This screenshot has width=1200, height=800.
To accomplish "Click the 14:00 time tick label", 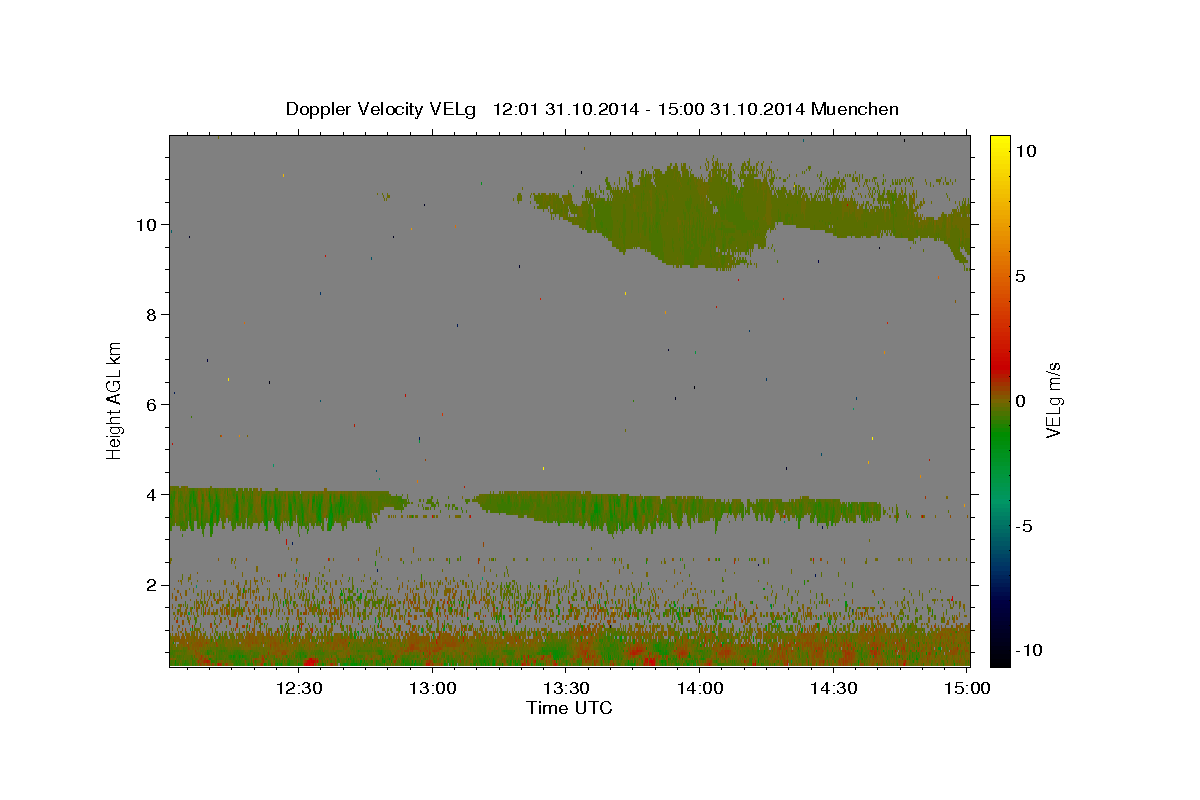I will click(x=699, y=688).
